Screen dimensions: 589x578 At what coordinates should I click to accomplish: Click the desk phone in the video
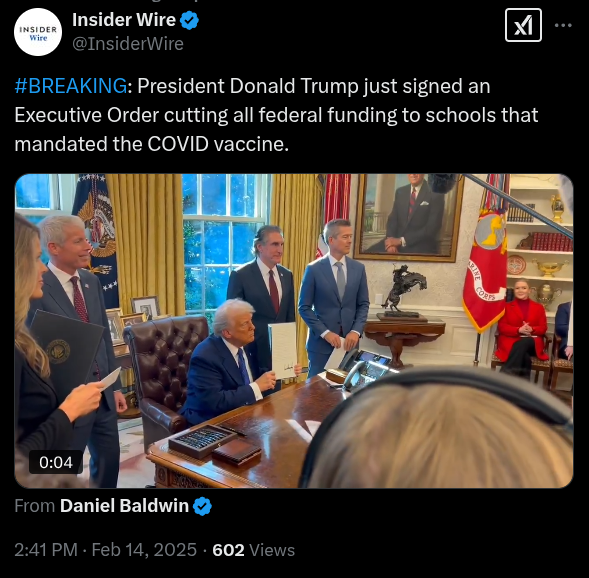point(366,370)
